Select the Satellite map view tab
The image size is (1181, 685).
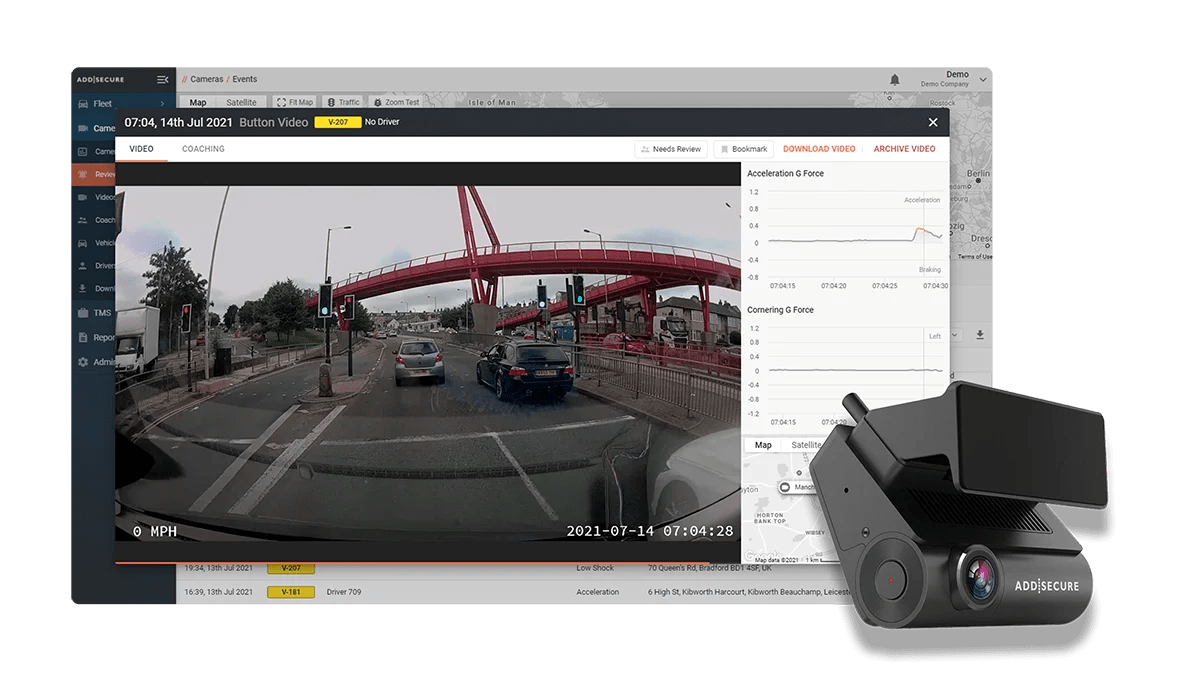coord(241,101)
